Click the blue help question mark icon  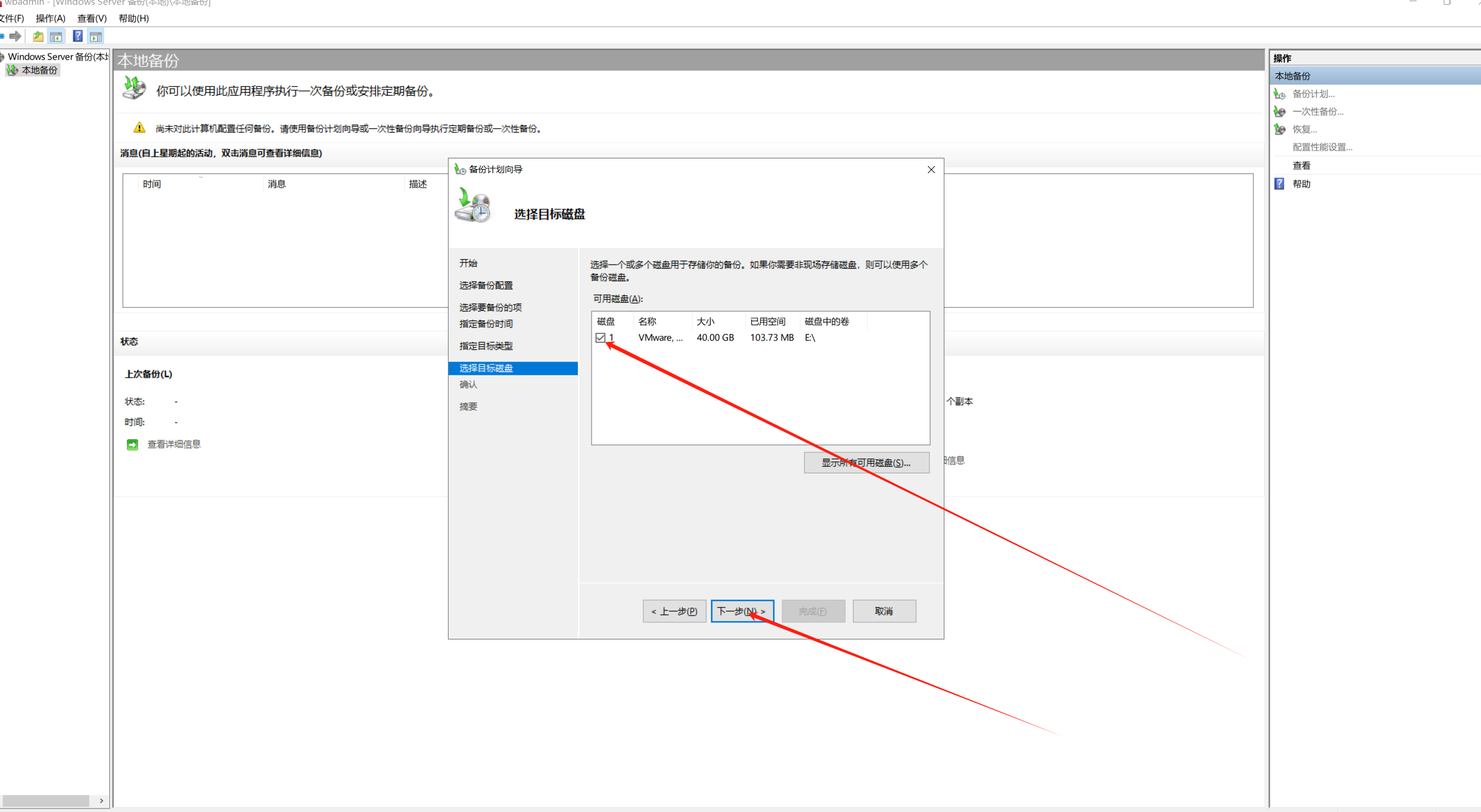(77, 37)
